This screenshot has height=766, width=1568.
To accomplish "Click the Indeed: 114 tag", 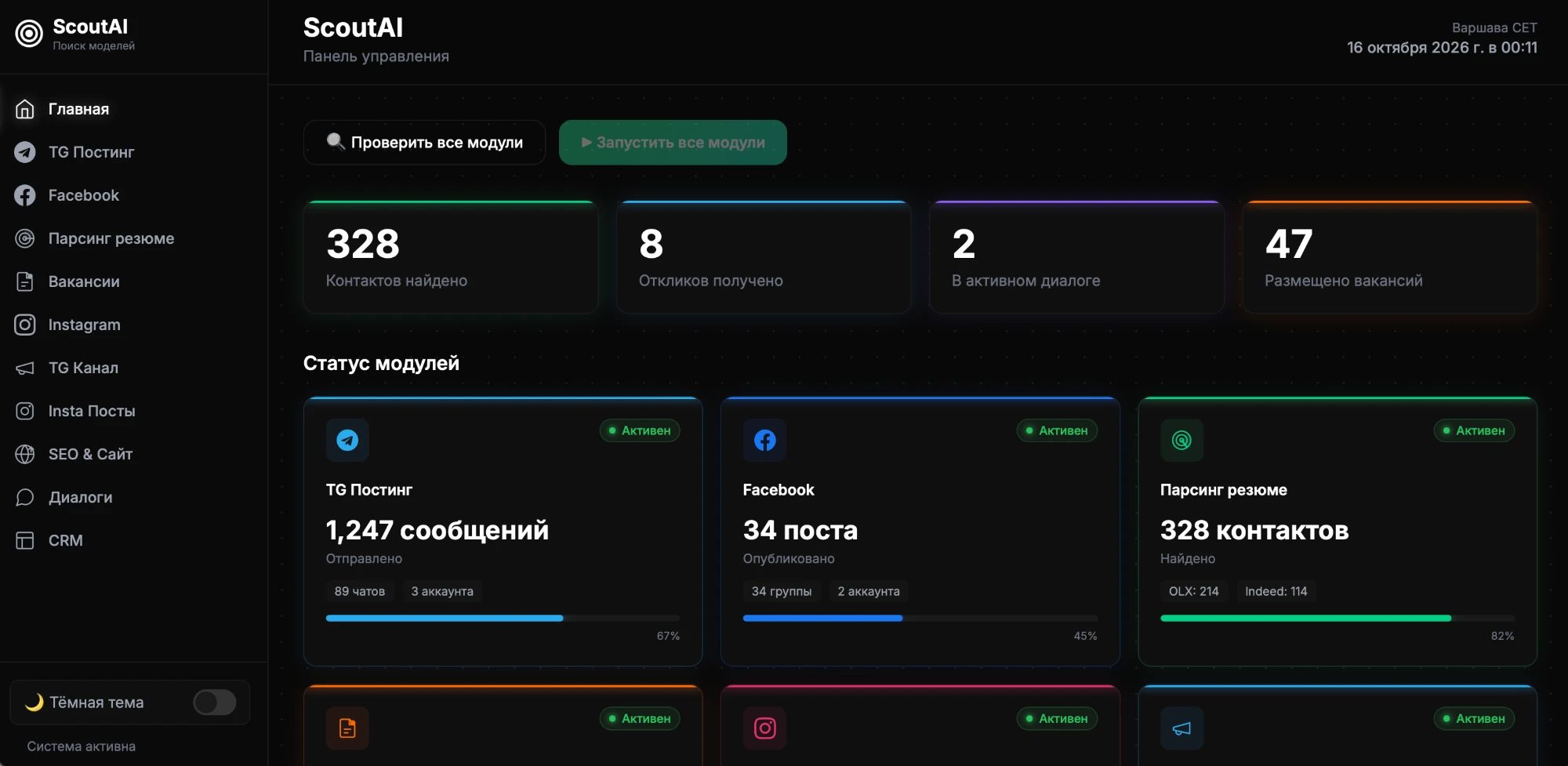I will (x=1276, y=591).
